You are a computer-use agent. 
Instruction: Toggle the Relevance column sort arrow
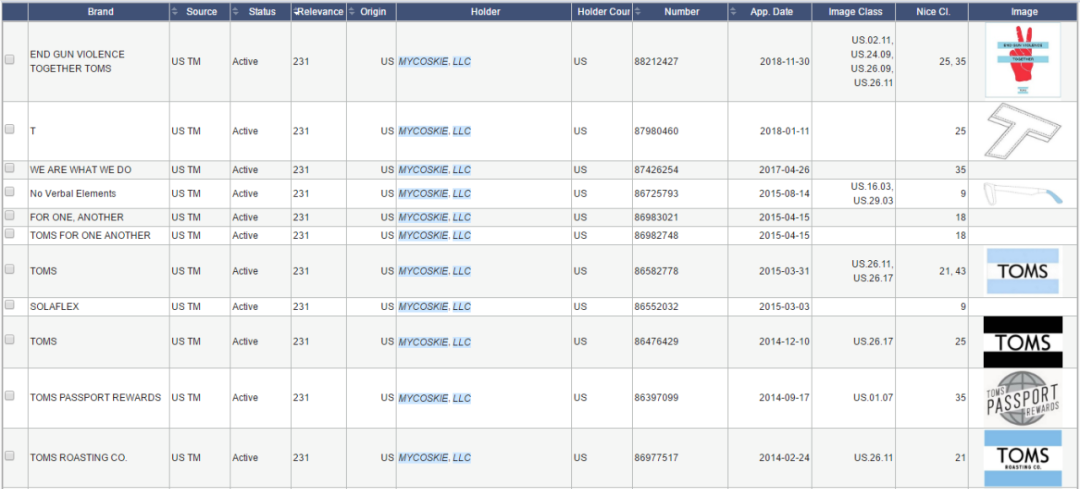(x=296, y=12)
